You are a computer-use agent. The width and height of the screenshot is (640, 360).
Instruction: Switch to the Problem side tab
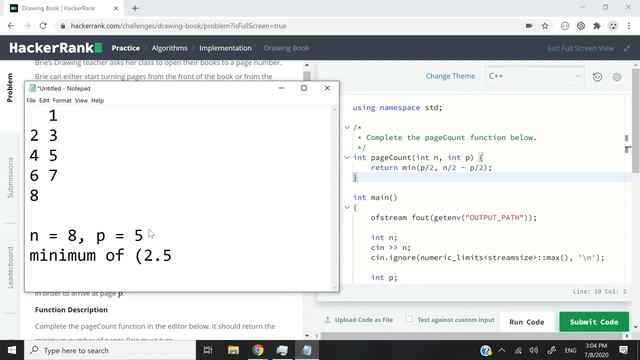[10, 87]
